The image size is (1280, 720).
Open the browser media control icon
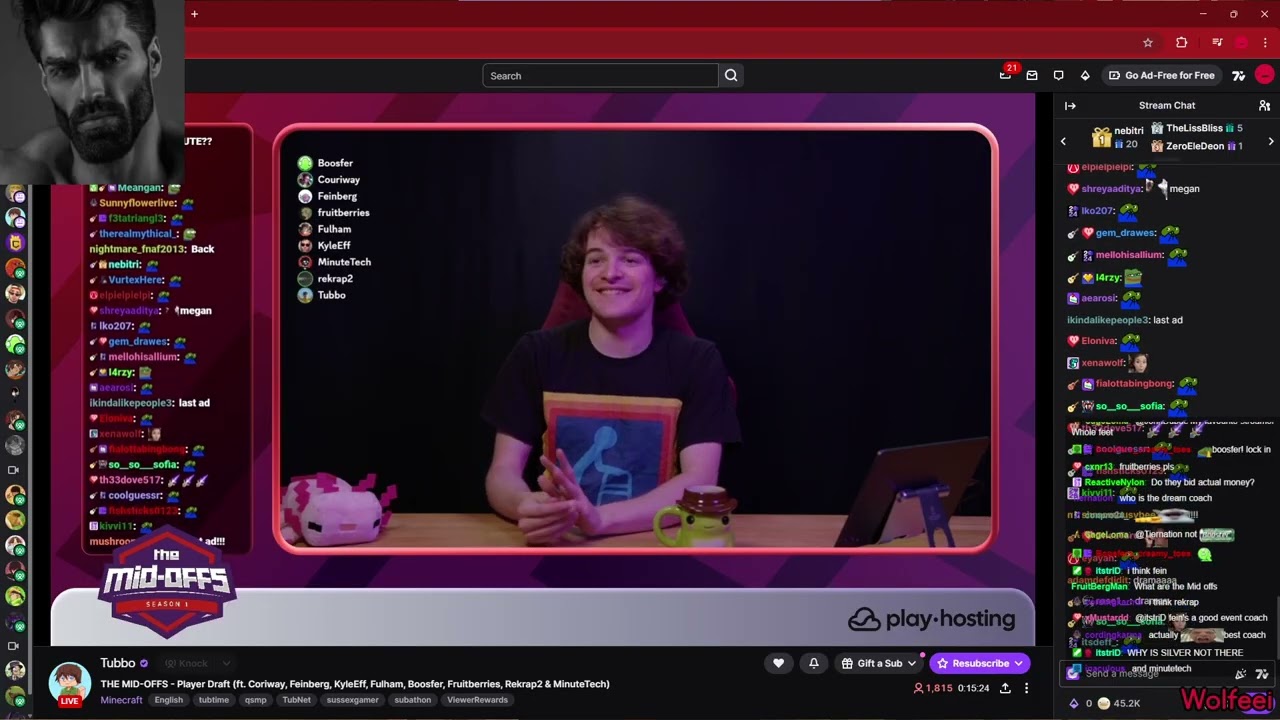click(x=1217, y=43)
